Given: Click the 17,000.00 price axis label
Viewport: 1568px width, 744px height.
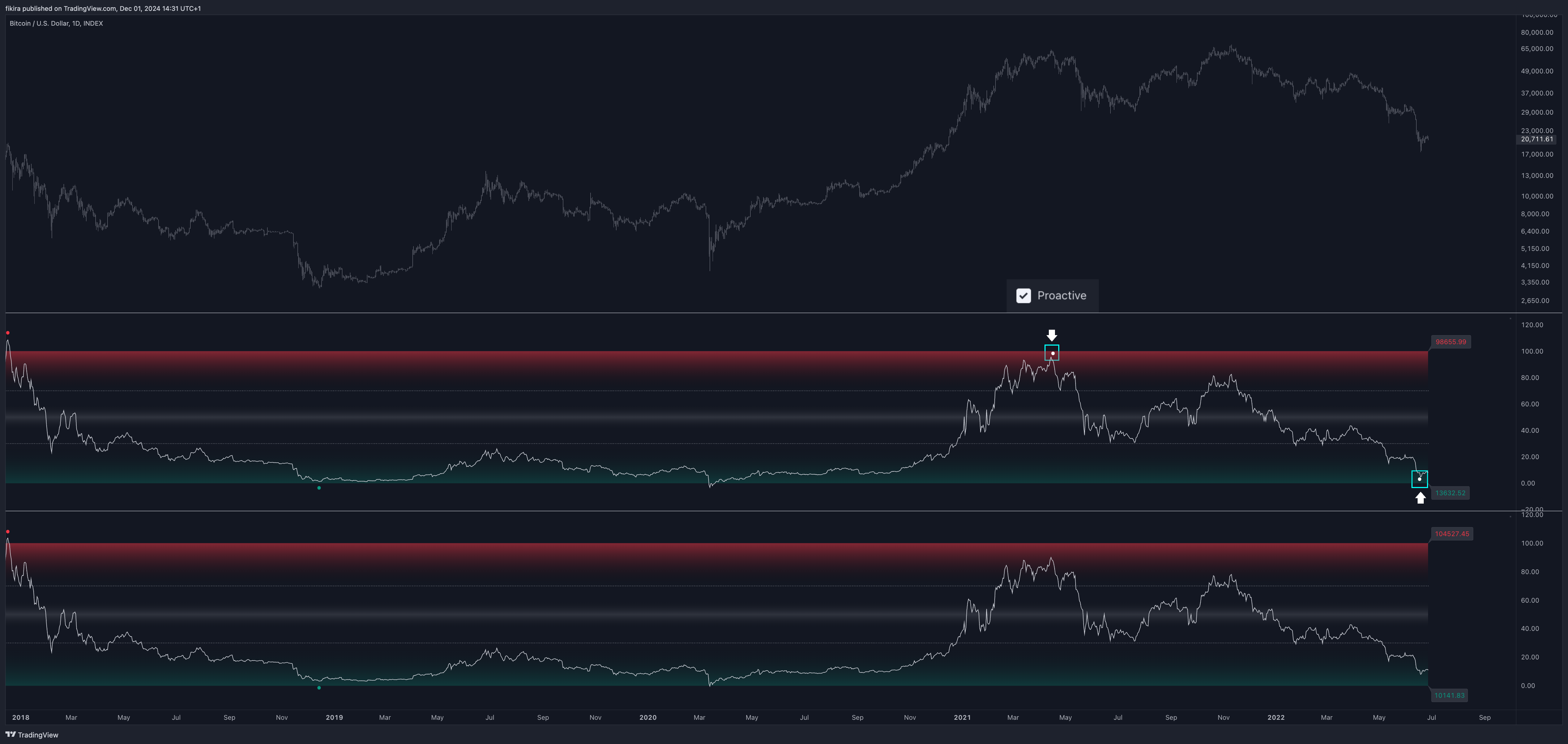Looking at the screenshot, I should pos(1537,155).
